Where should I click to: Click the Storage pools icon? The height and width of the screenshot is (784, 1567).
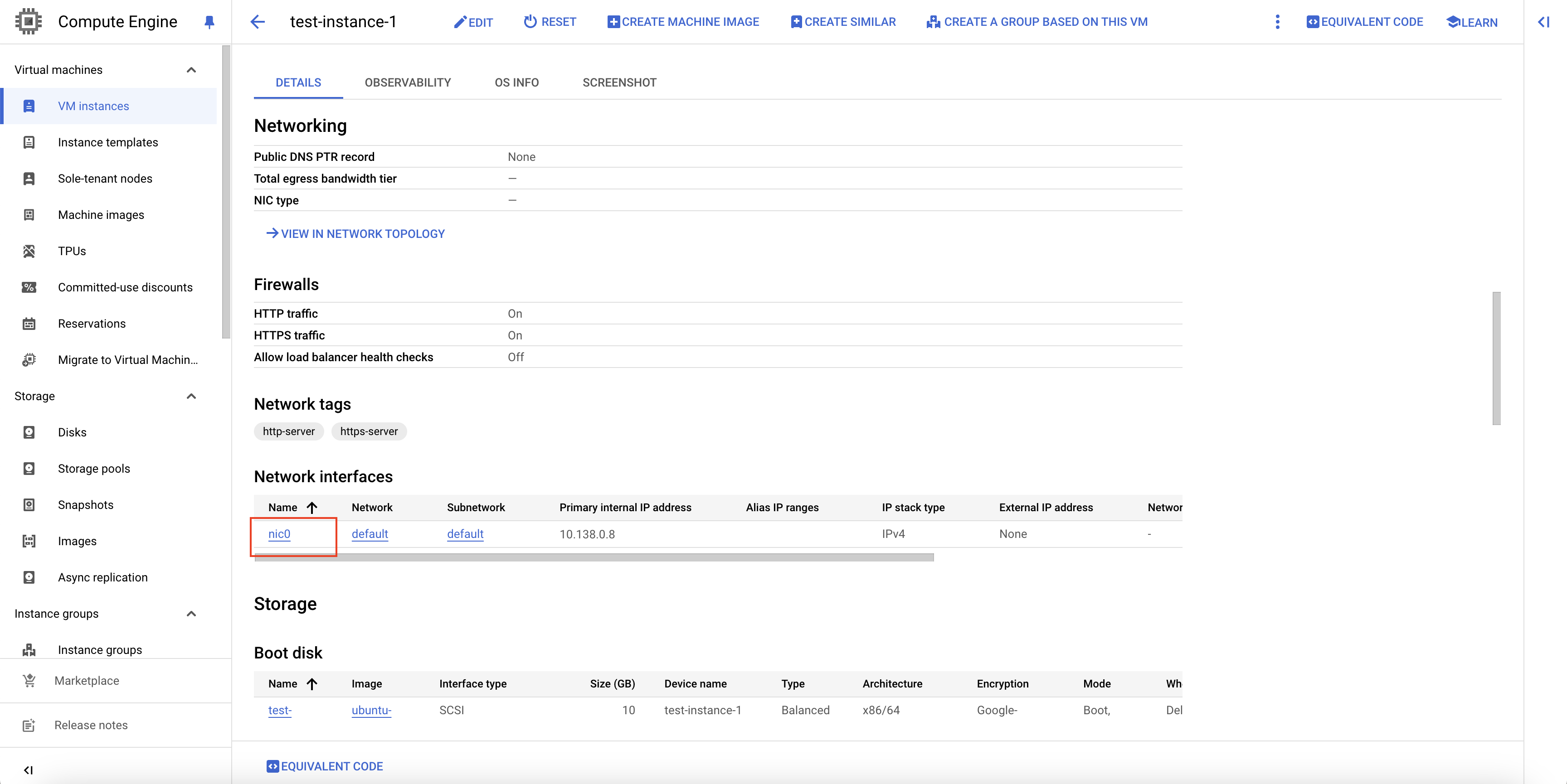tap(29, 469)
